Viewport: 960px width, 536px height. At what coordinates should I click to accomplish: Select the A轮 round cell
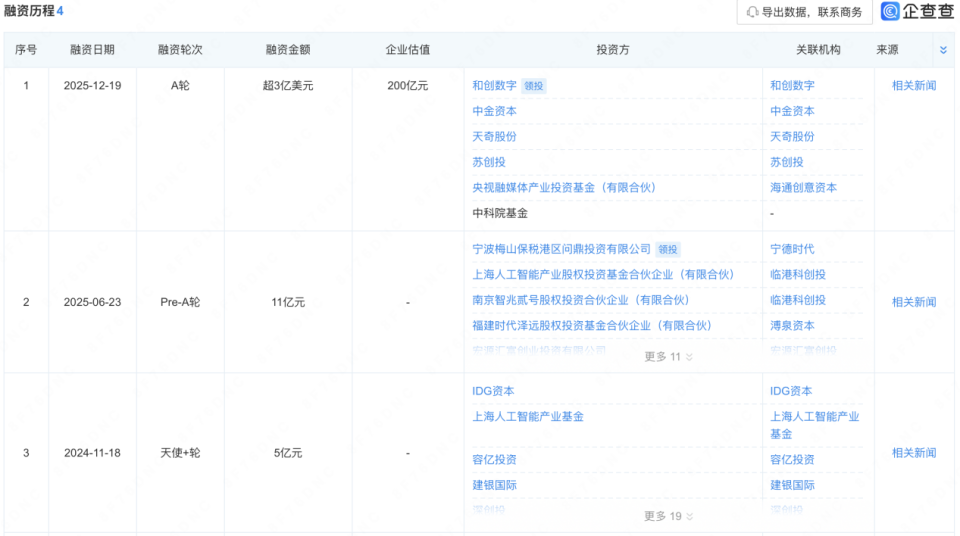pos(180,86)
